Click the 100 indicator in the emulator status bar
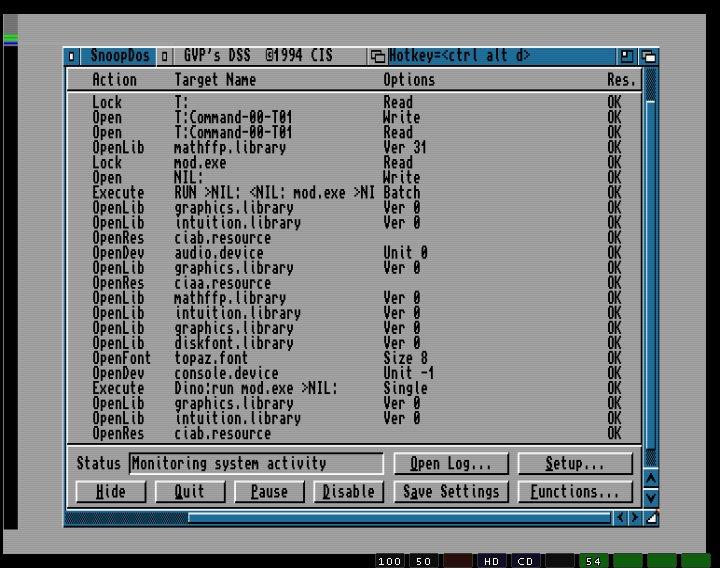This screenshot has width=720, height=568. point(389,561)
